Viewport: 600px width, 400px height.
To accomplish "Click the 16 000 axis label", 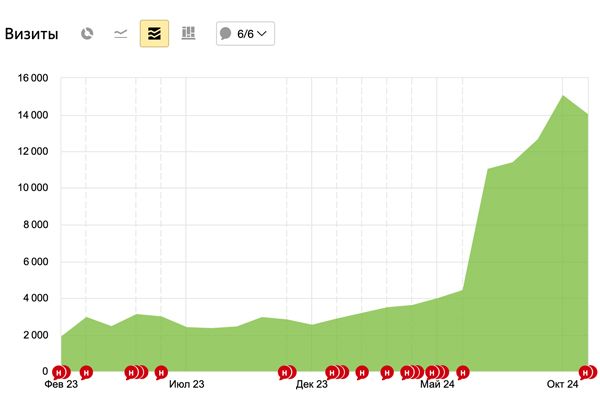I will coord(33,78).
